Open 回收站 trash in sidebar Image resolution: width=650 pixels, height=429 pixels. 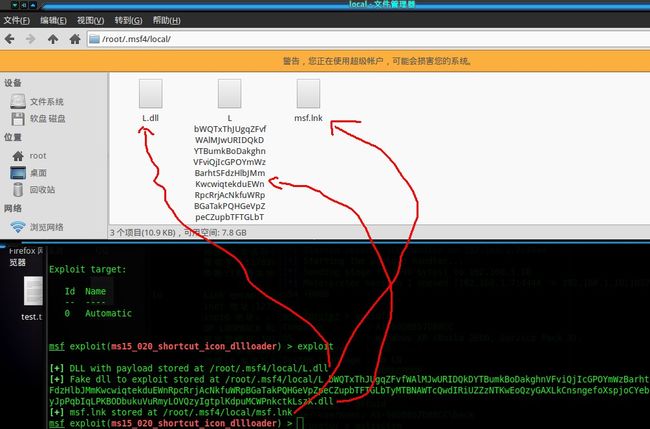[x=33, y=190]
